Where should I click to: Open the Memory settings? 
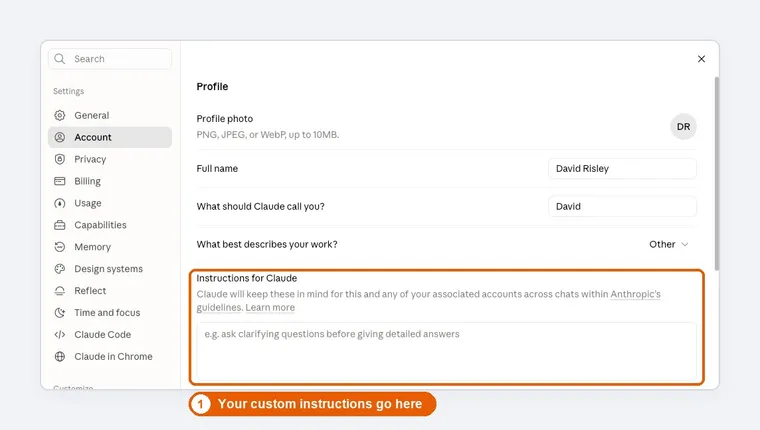[x=110, y=247]
